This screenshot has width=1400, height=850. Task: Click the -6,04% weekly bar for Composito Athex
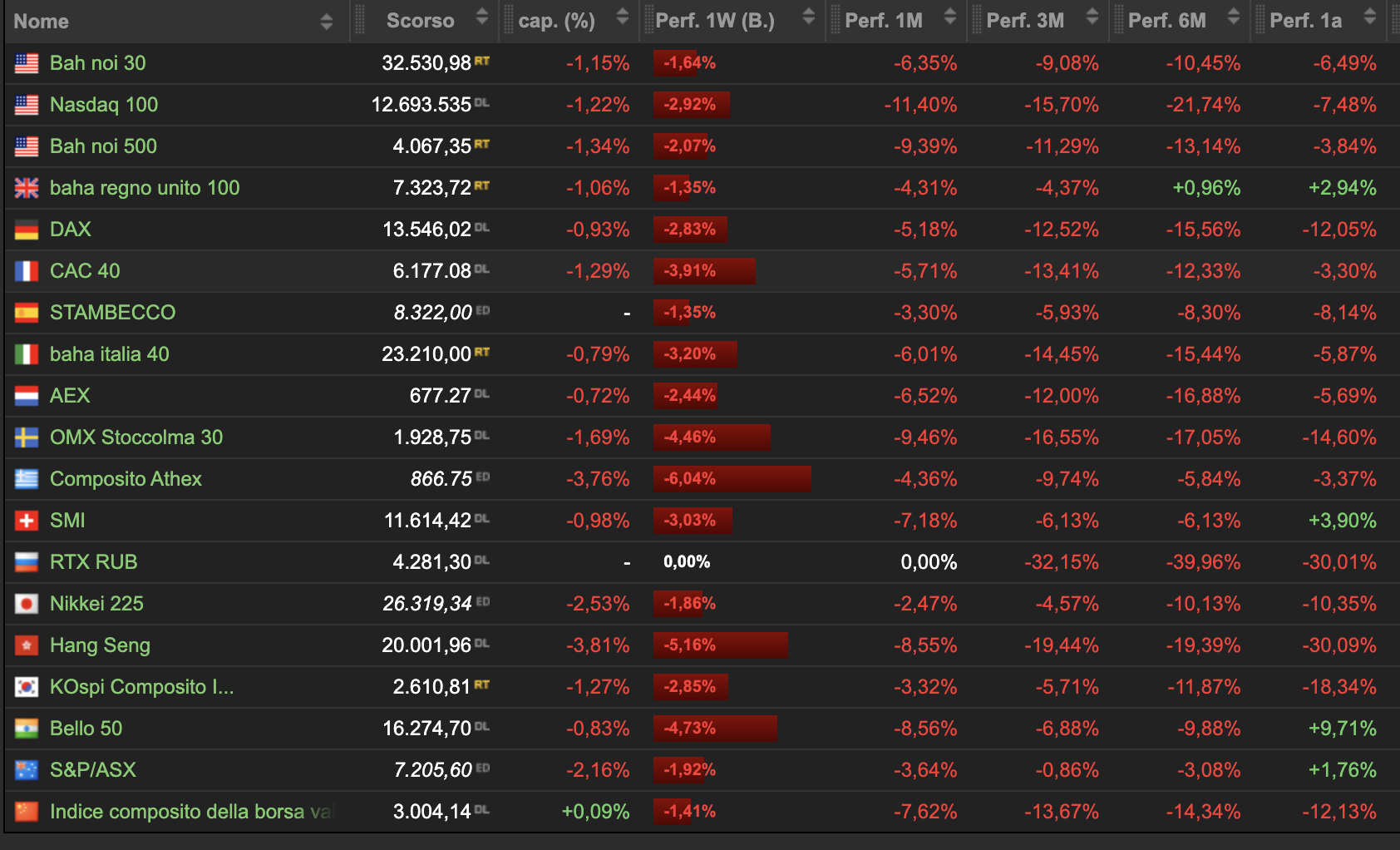coord(732,479)
